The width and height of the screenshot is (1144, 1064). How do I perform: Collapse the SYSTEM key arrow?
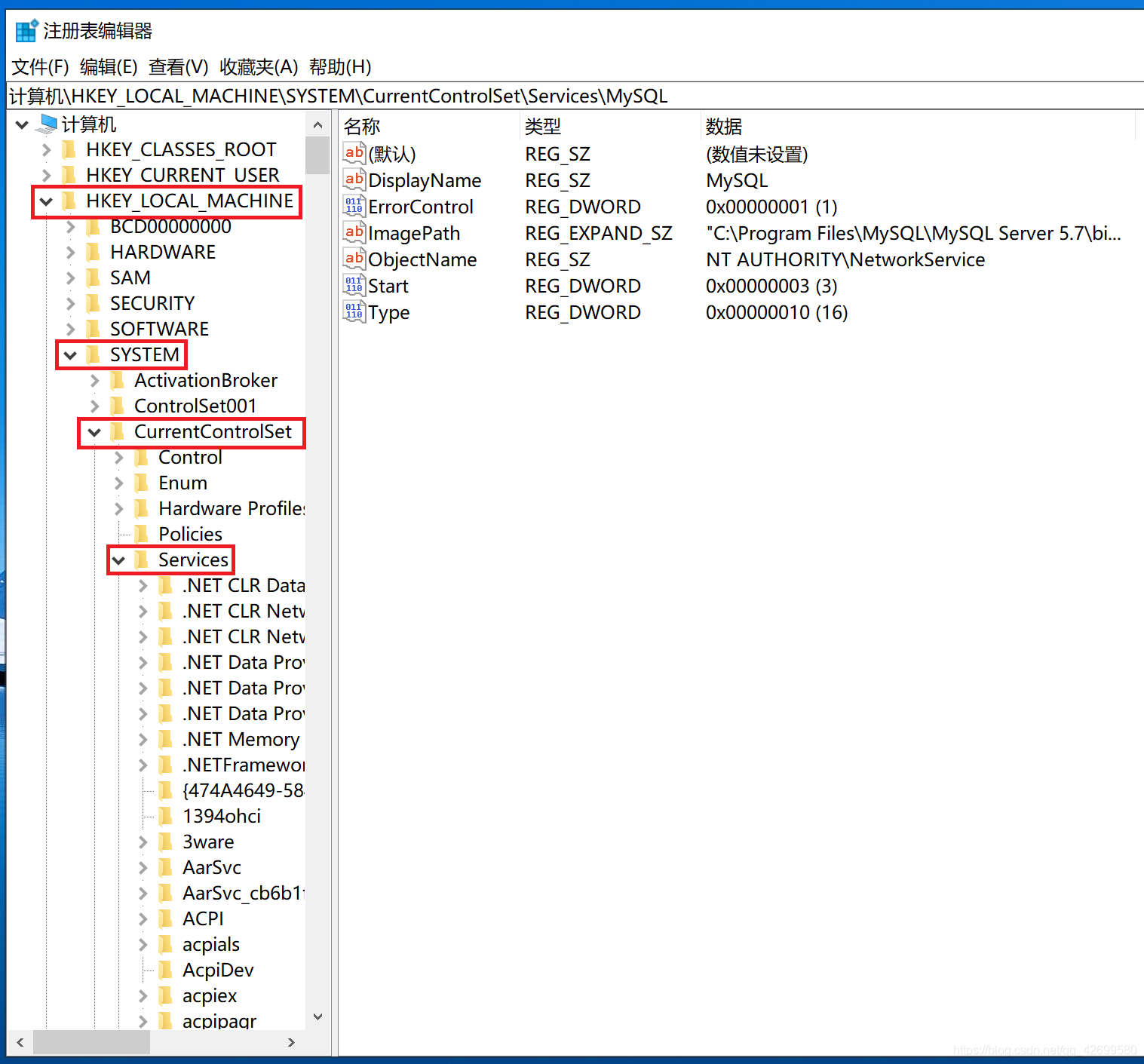coord(70,355)
